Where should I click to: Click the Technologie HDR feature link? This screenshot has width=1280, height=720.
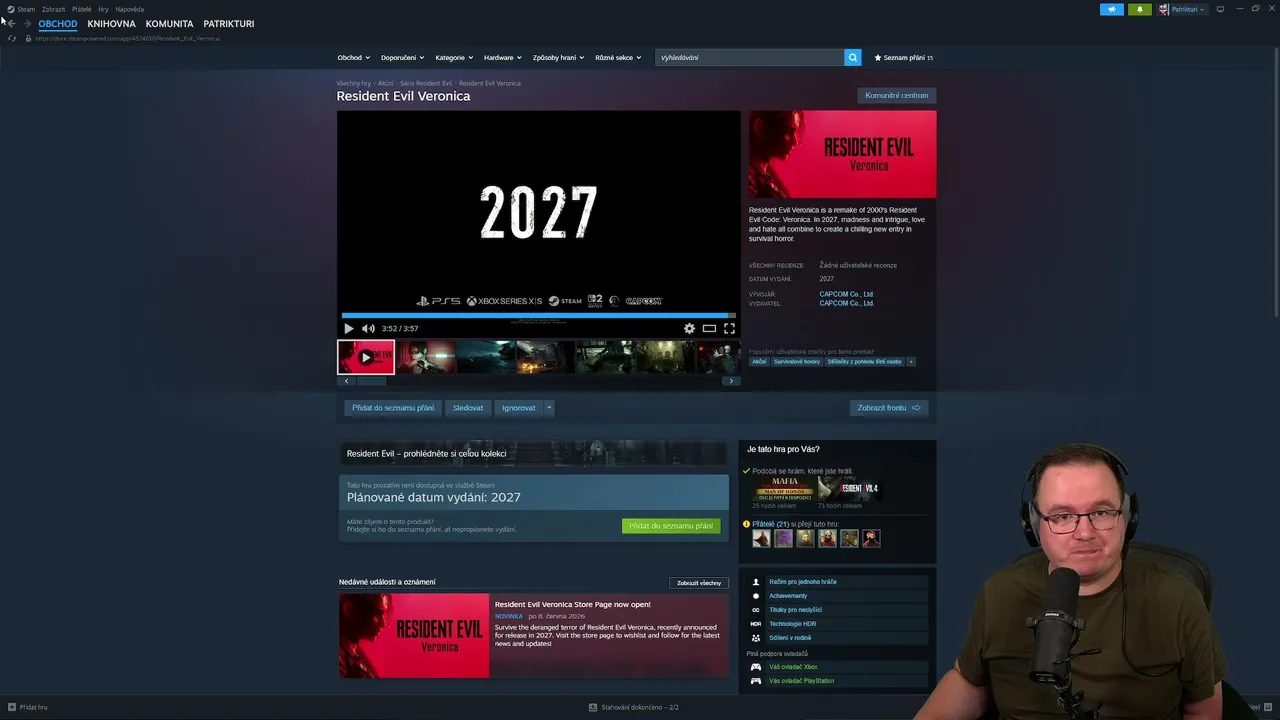click(793, 624)
